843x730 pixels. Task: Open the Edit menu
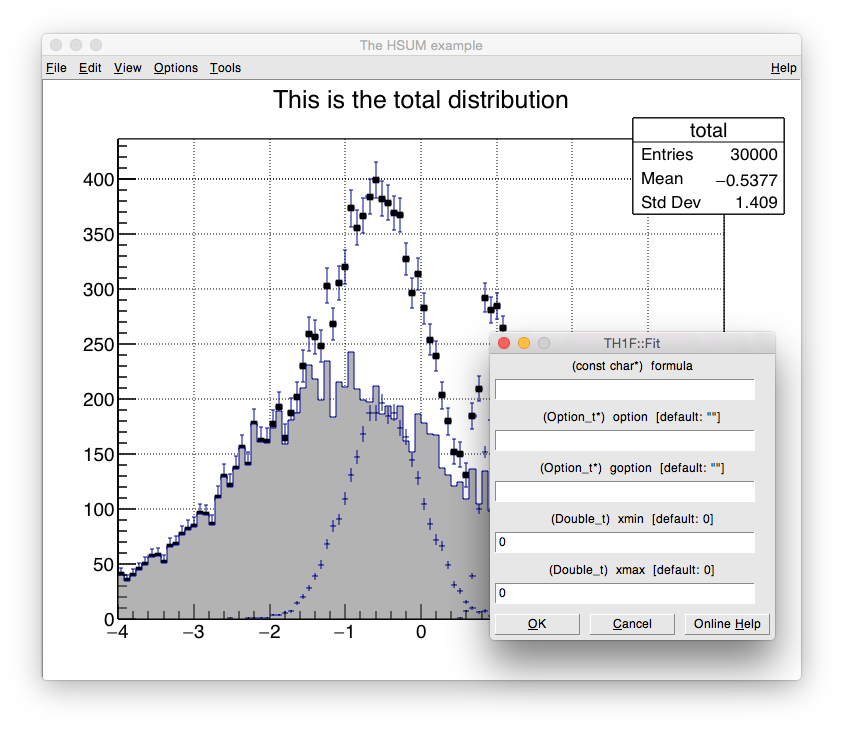click(90, 68)
